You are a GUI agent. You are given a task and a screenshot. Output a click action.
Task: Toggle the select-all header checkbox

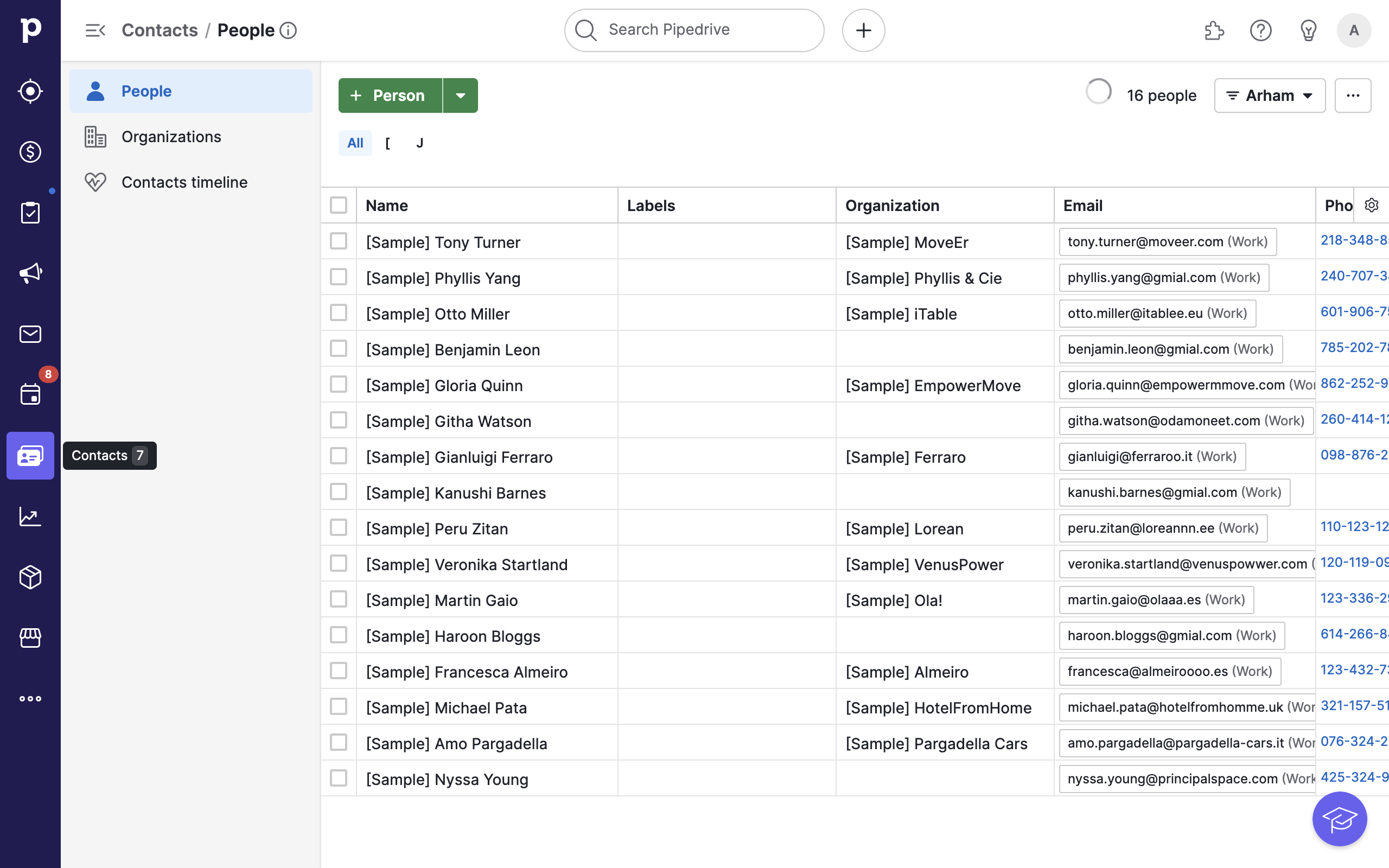339,205
